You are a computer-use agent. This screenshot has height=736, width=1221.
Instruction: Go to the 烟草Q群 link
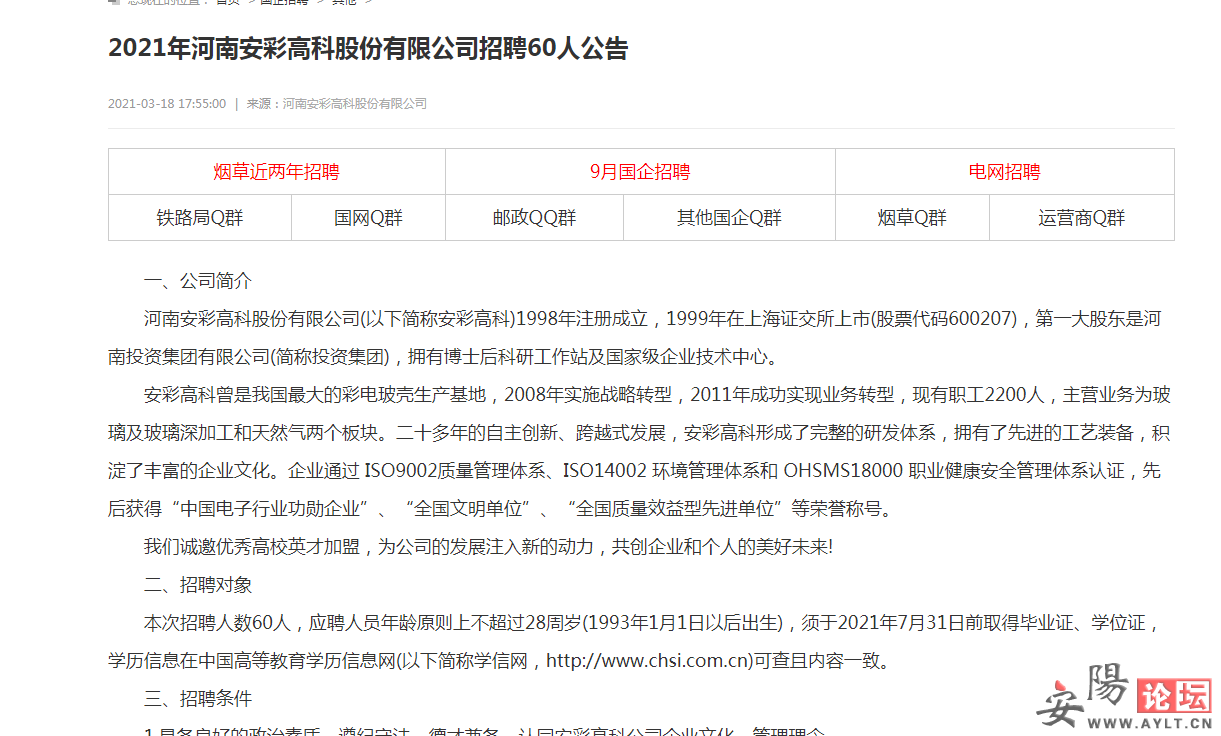912,218
